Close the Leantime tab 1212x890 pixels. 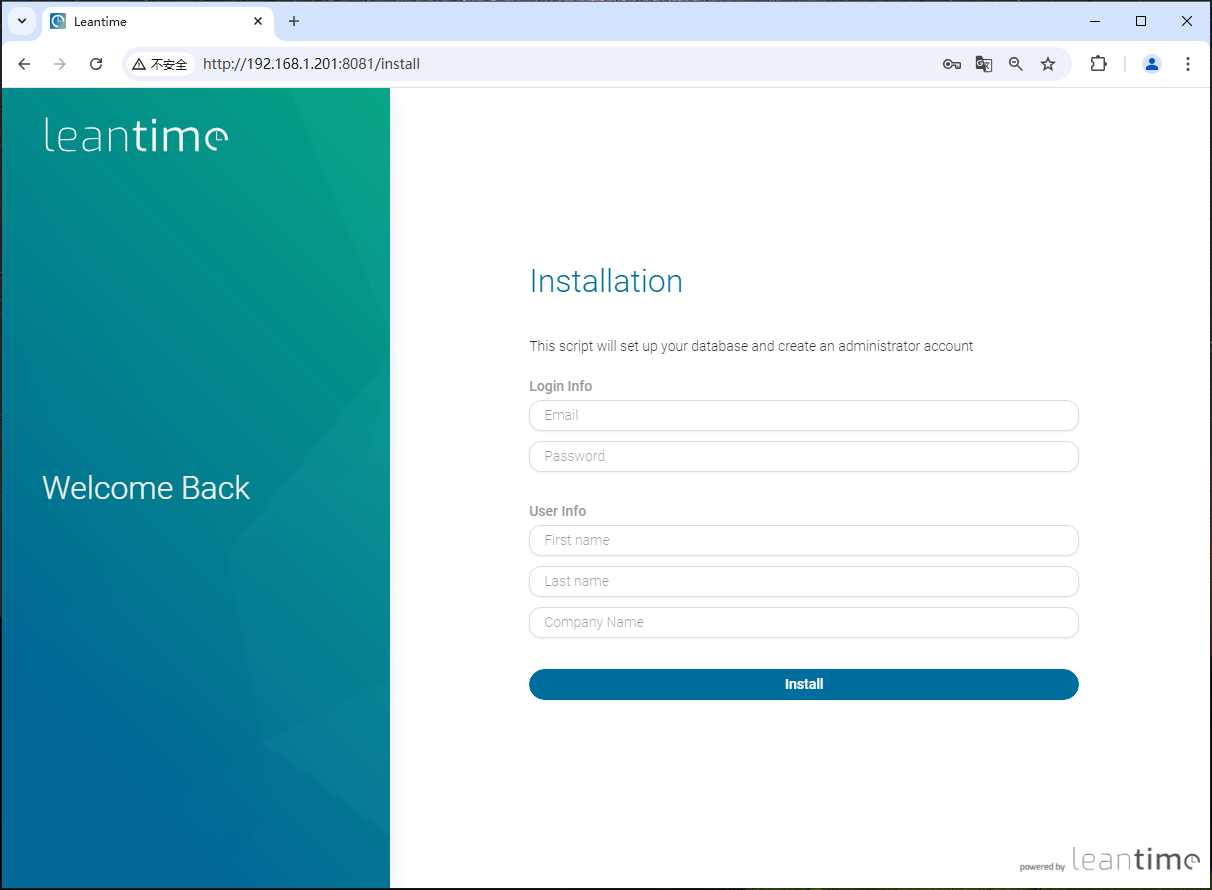258,21
